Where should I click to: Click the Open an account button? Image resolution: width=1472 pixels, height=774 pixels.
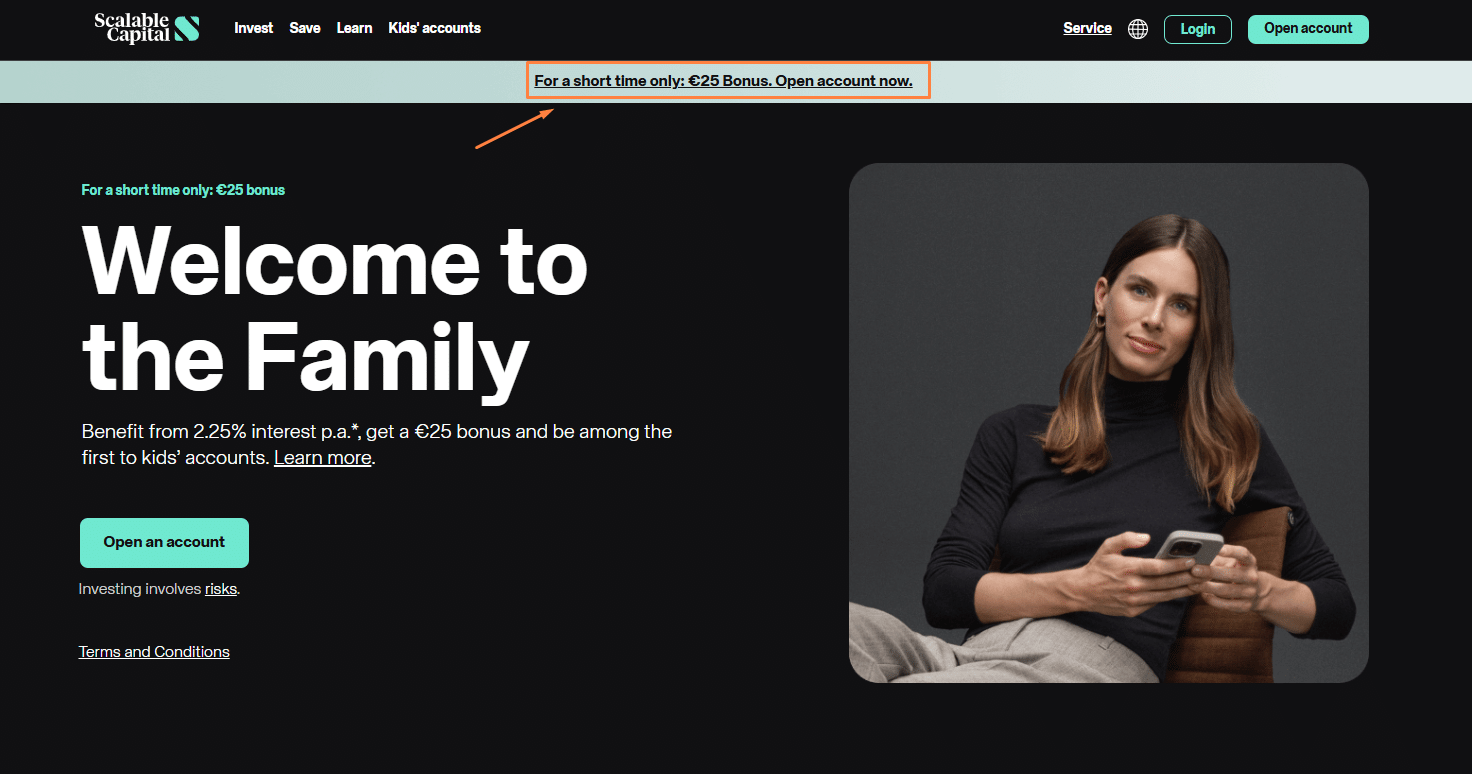[165, 543]
